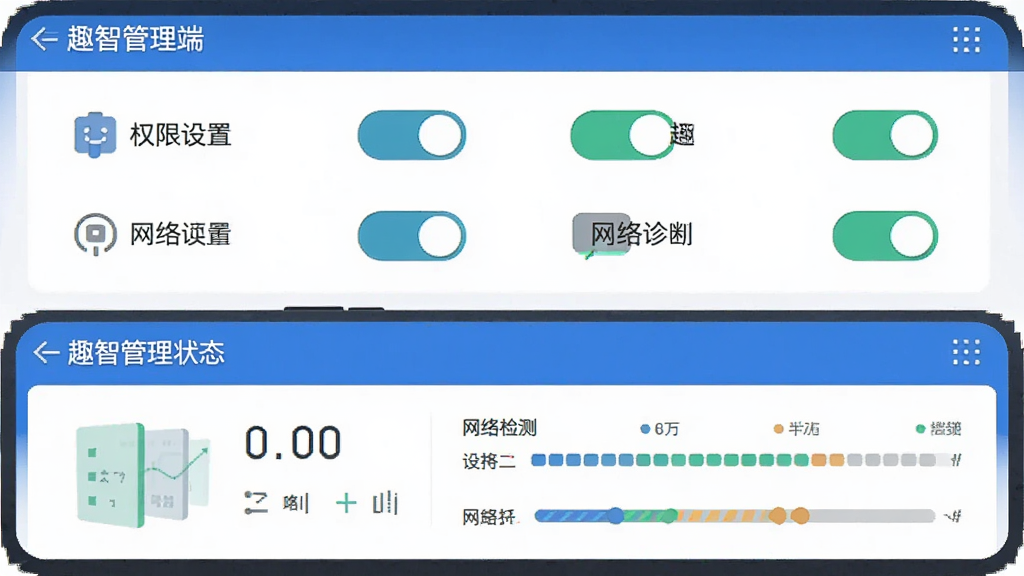
Task: Click the 网络检测 heading
Action: point(500,428)
